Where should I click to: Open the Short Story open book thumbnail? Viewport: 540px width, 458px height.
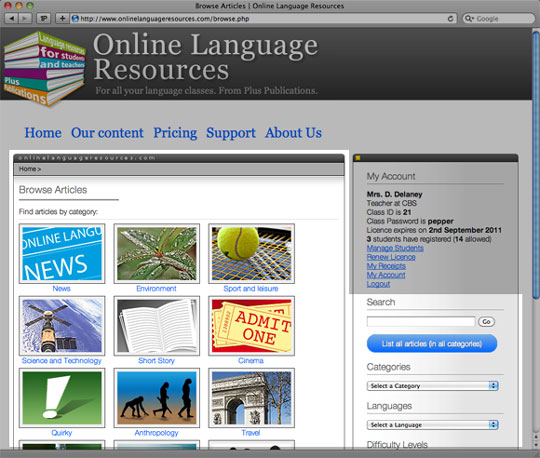pos(157,326)
